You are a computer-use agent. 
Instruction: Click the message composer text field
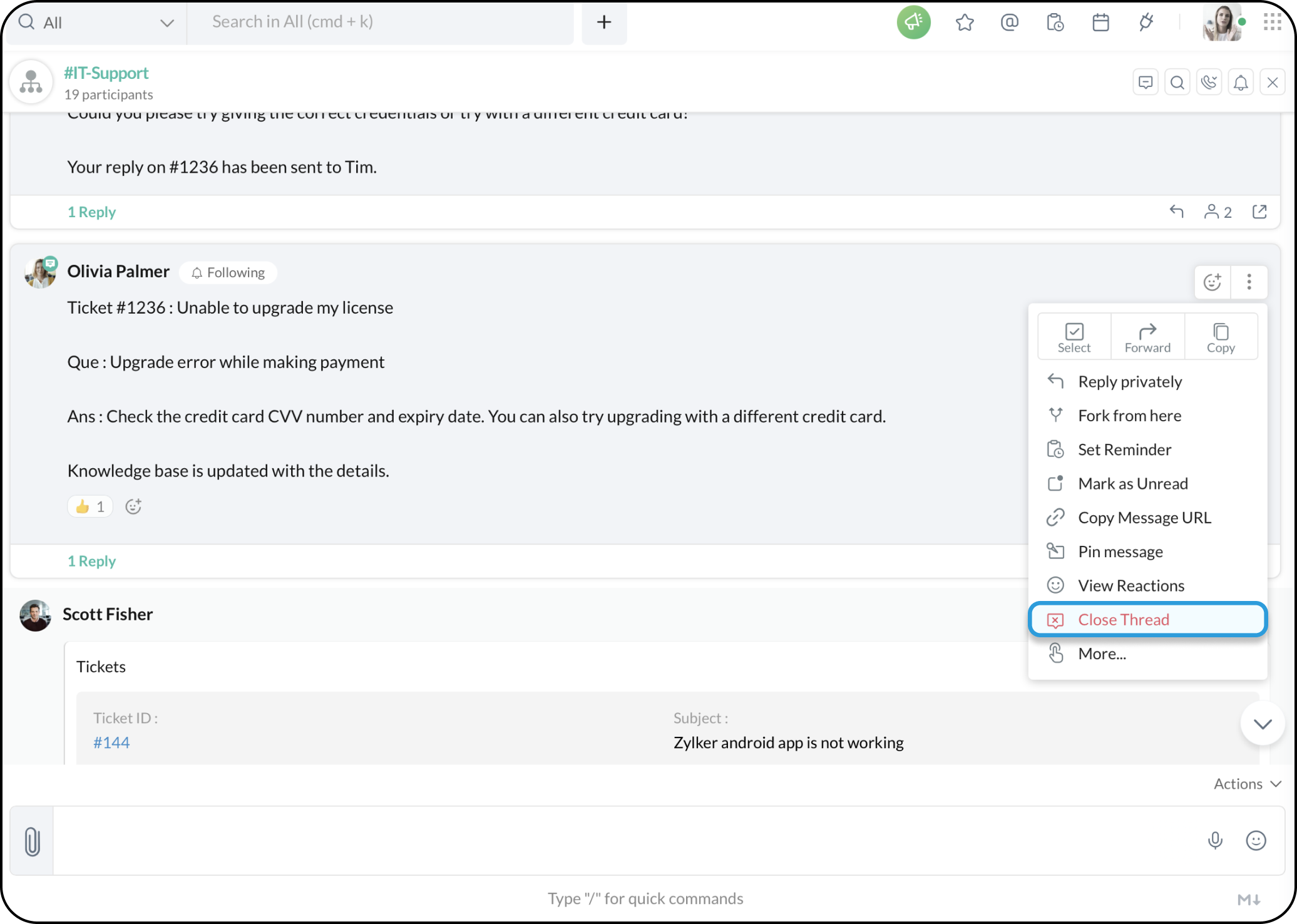click(626, 841)
